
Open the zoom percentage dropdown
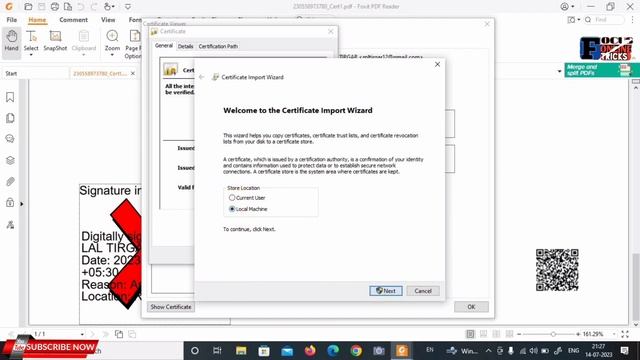(x=614, y=334)
